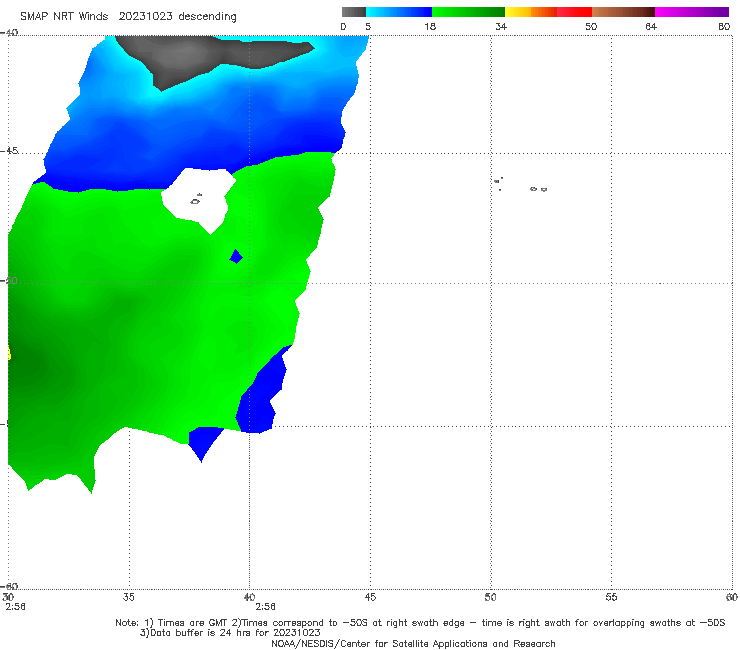The width and height of the screenshot is (740, 650).
Task: Click the NOAA/NESDIS credit line
Action: (x=413, y=643)
